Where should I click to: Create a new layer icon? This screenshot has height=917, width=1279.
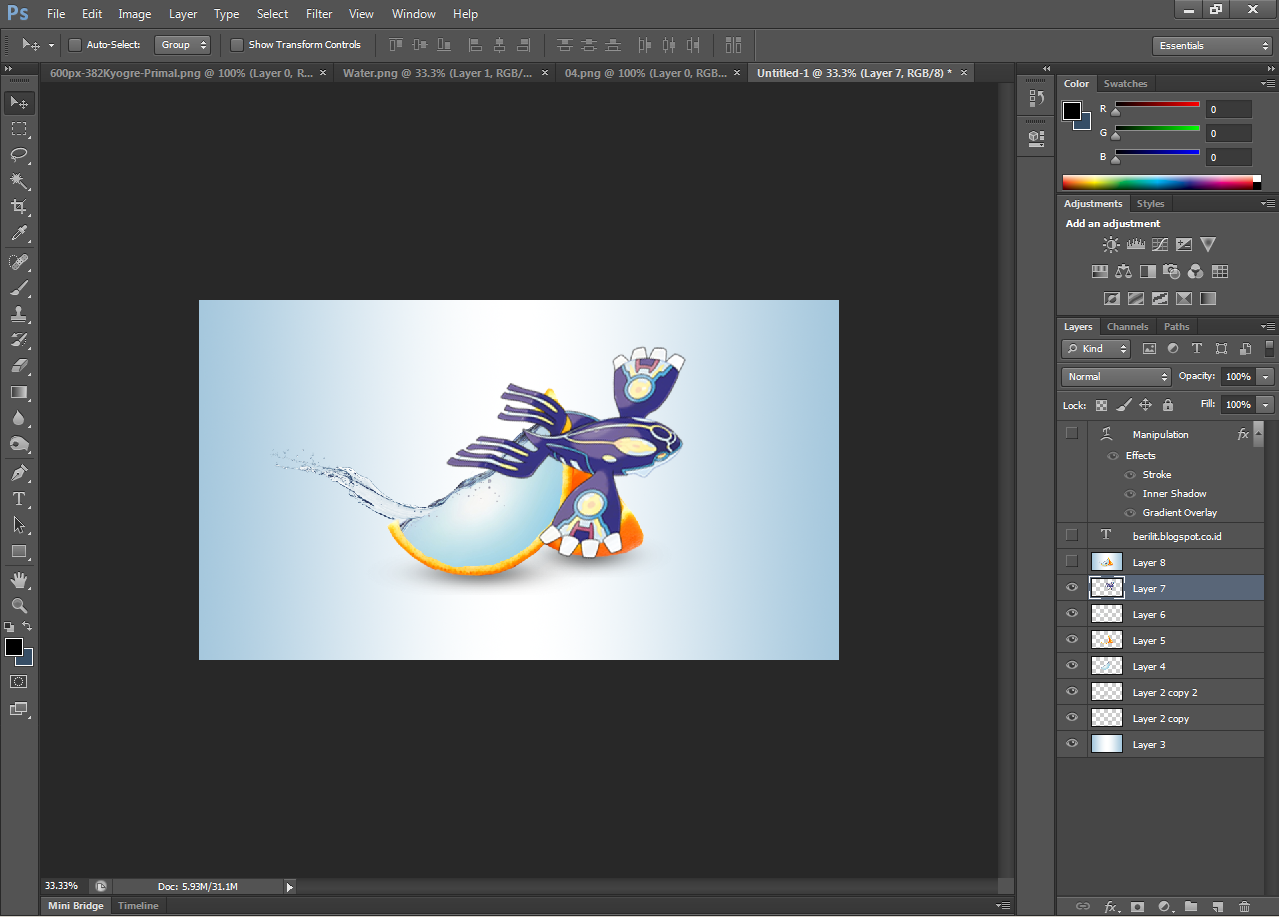(x=1217, y=906)
